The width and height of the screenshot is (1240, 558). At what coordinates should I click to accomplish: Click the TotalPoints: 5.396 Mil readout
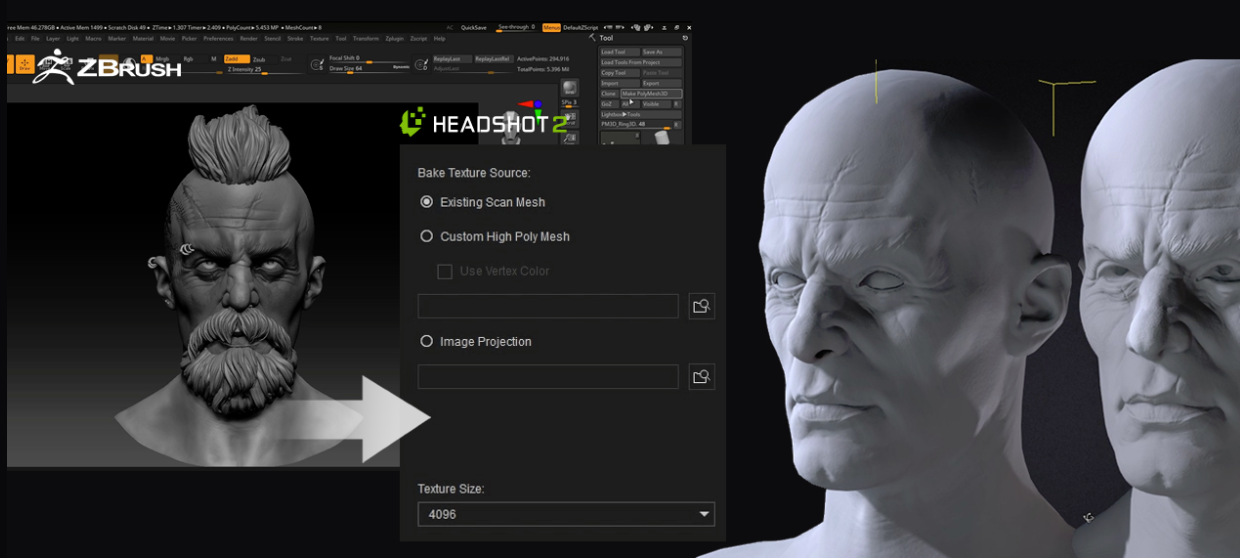click(x=543, y=70)
